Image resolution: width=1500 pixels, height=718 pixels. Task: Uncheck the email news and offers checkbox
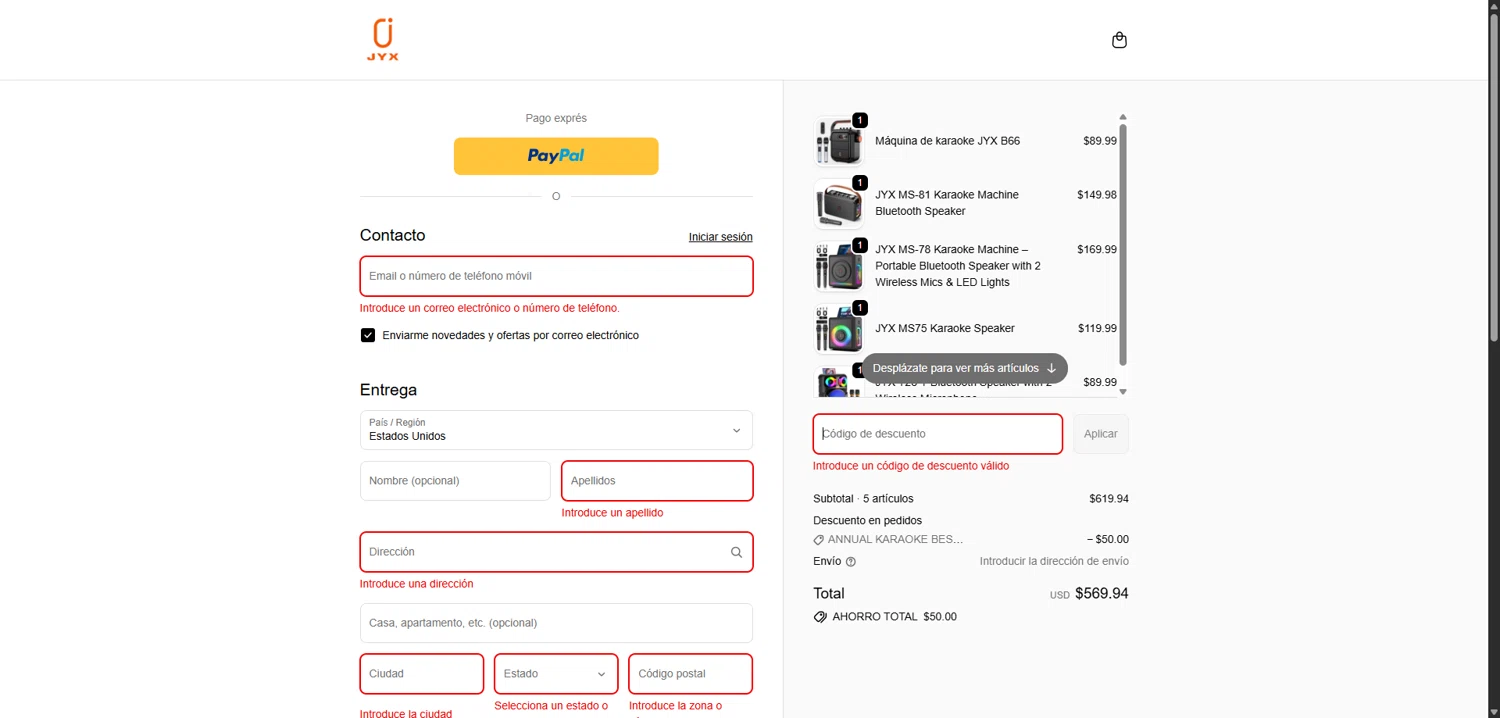(368, 335)
